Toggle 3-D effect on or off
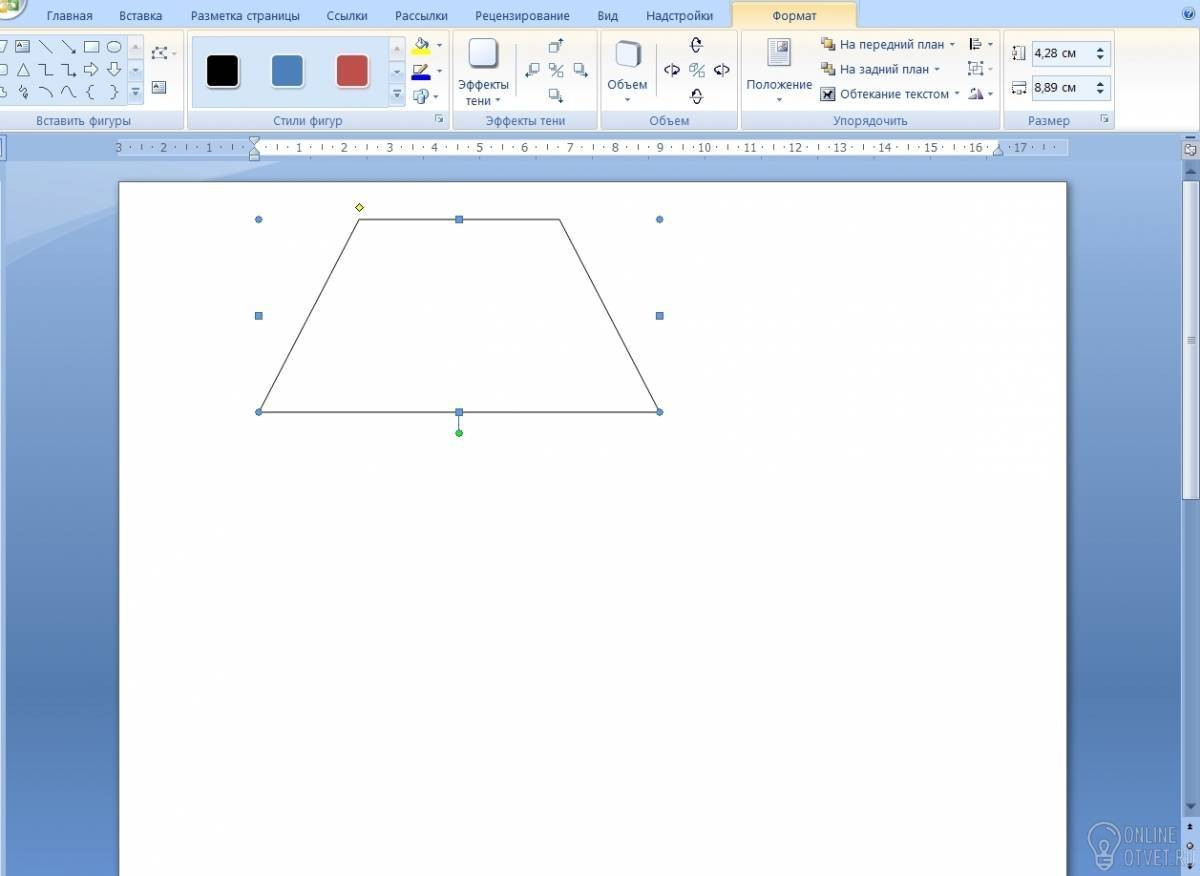The width and height of the screenshot is (1200, 876). coord(697,70)
